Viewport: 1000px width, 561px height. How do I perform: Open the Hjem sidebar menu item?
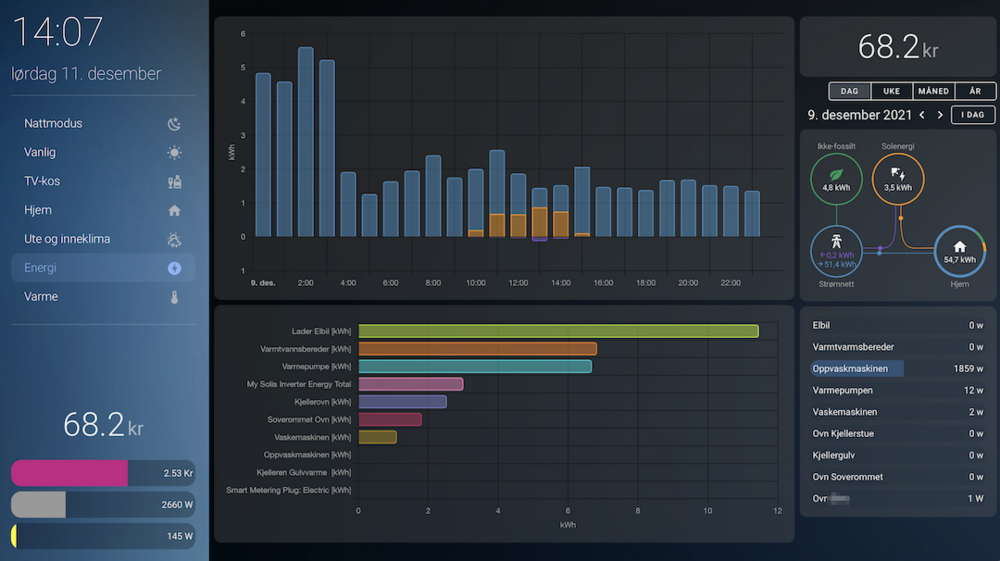103,211
